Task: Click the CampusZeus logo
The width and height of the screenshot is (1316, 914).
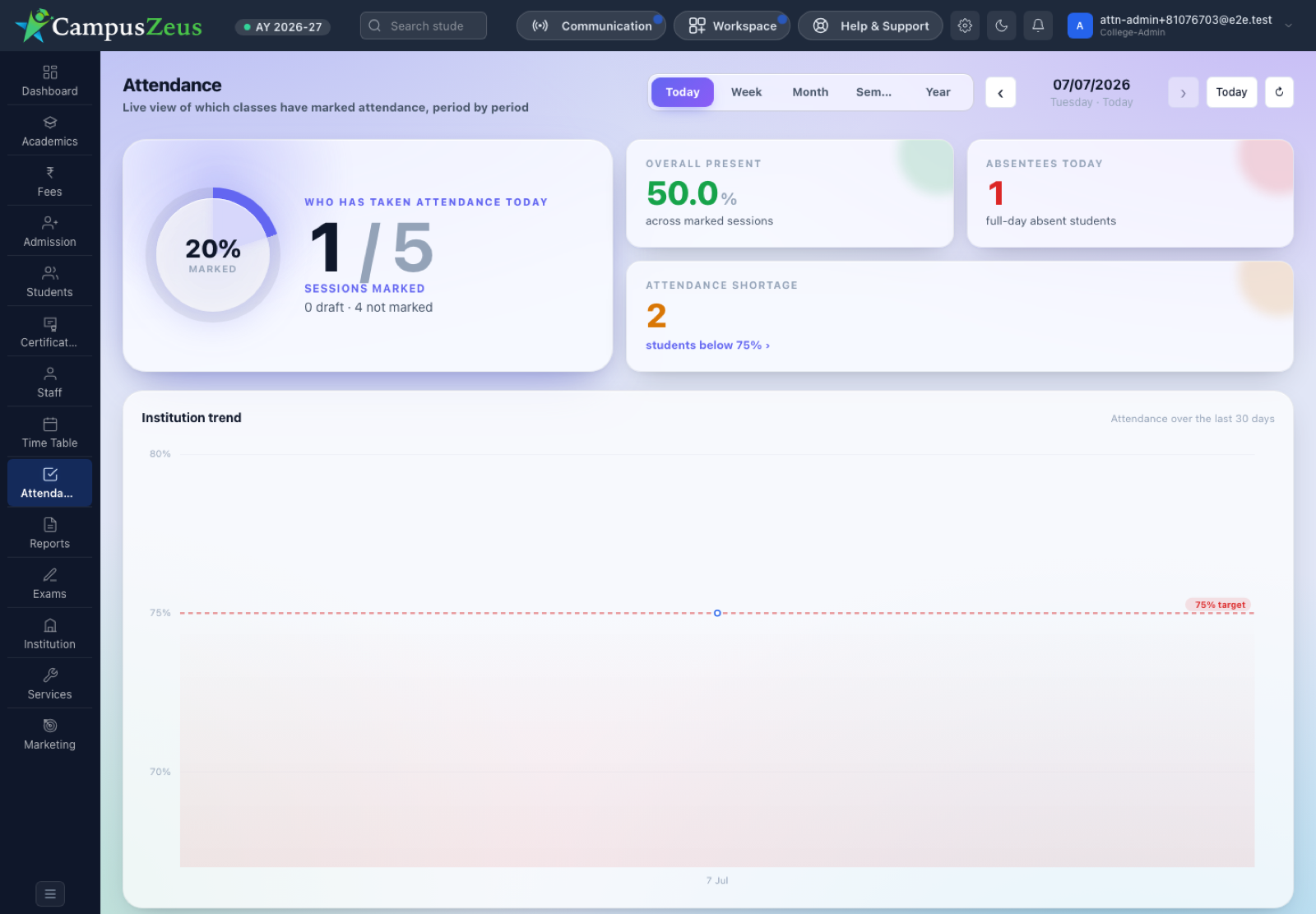Action: (x=109, y=26)
